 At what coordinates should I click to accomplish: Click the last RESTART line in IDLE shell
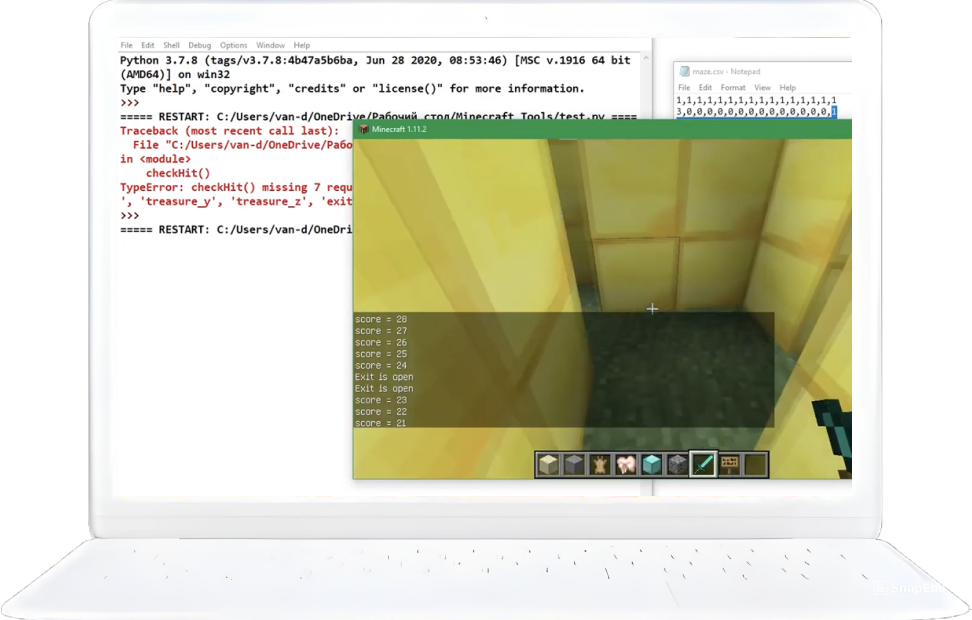click(x=236, y=229)
